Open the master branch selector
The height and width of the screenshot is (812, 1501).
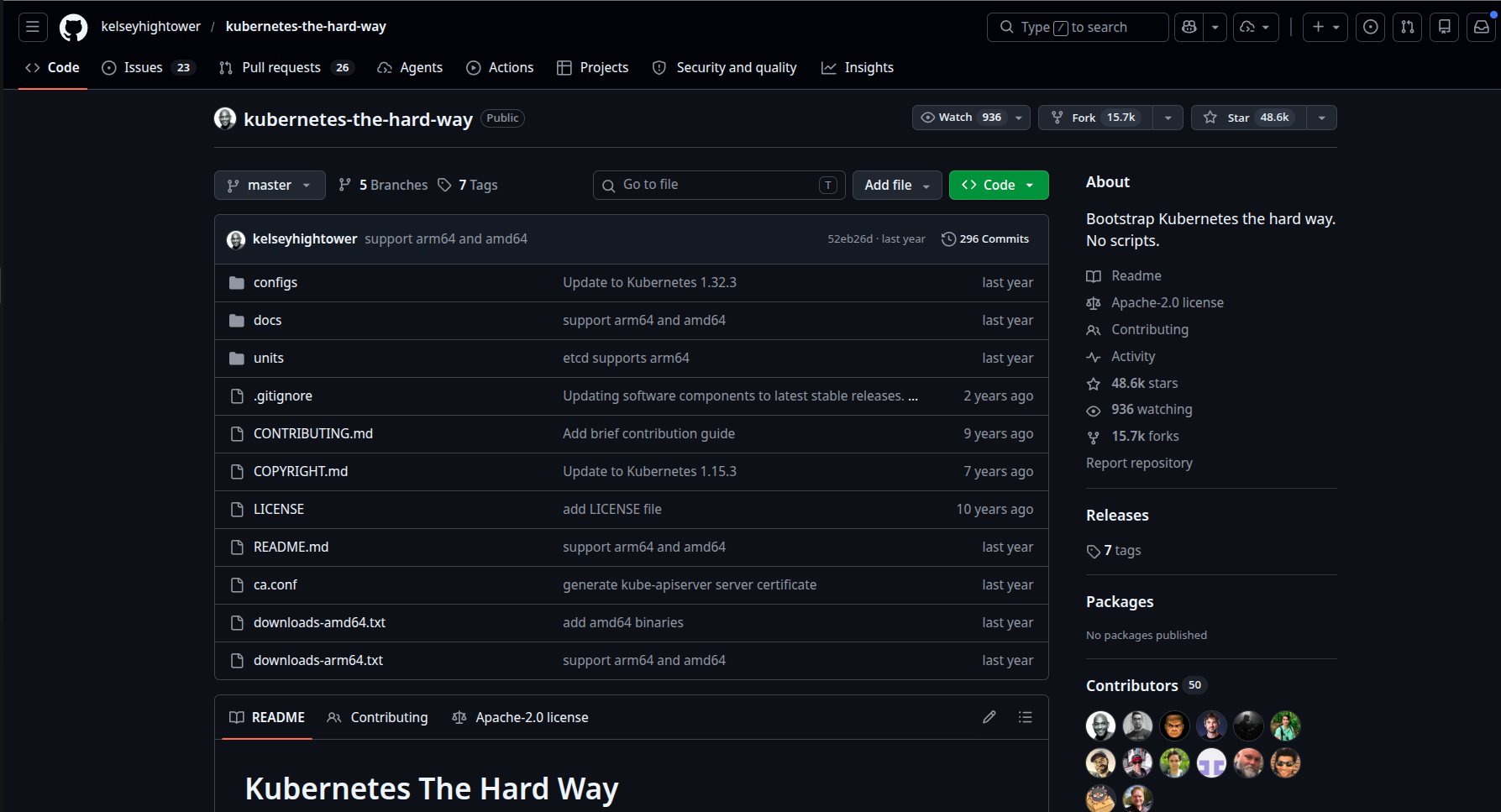pyautogui.click(x=270, y=185)
